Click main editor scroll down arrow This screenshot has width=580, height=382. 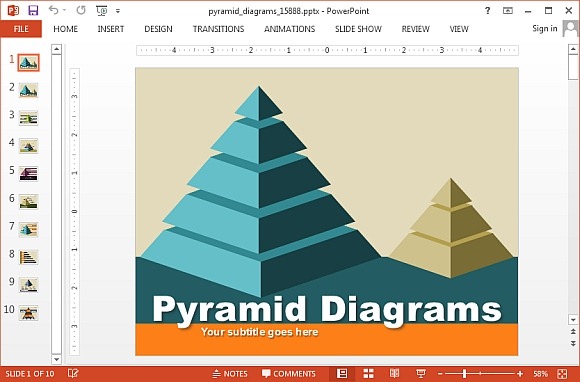(573, 320)
